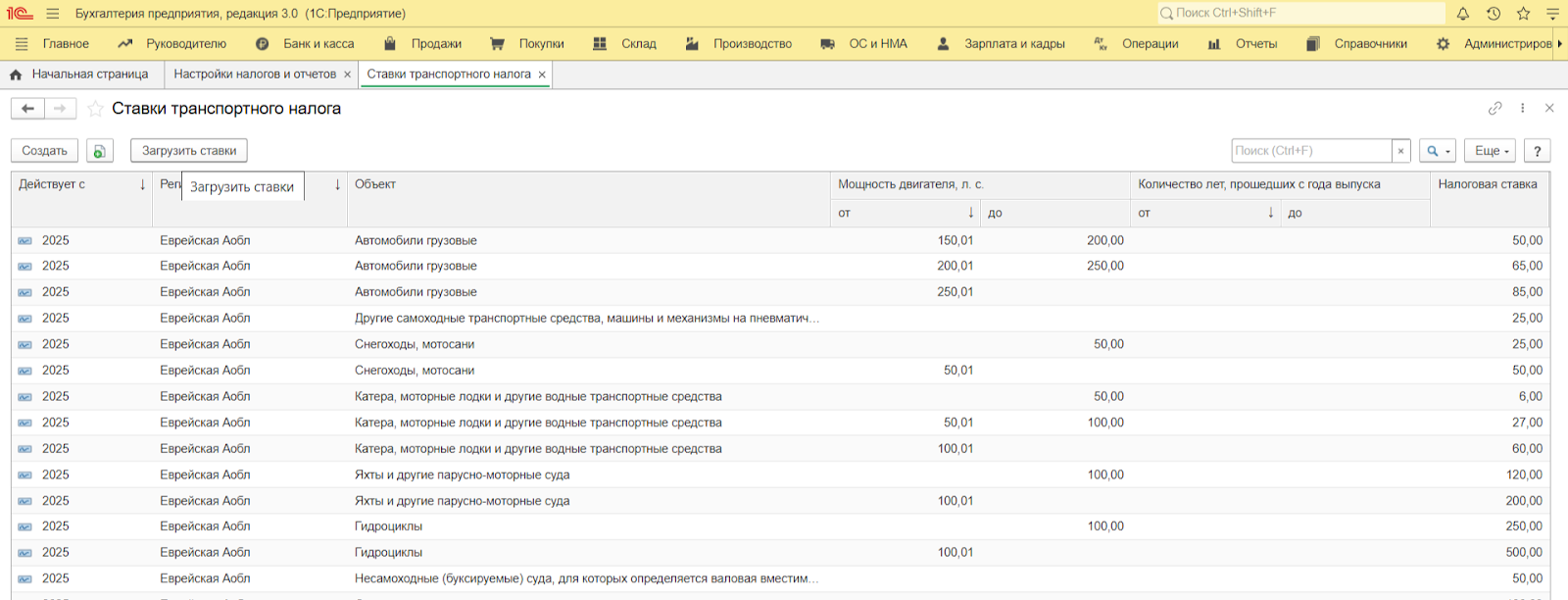Focus the global search Ctrl+Shift+F field
1568x600 pixels.
(x=1301, y=14)
